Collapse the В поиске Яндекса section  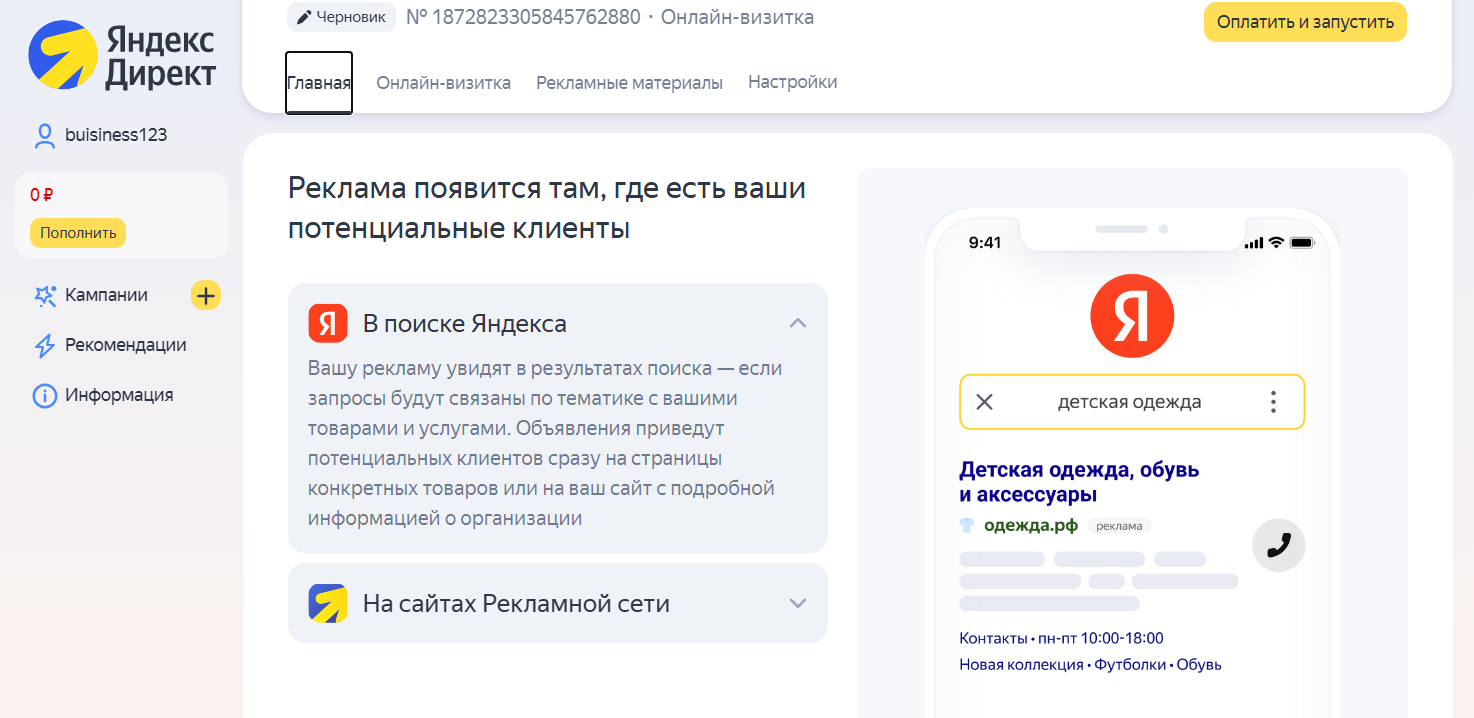[797, 323]
